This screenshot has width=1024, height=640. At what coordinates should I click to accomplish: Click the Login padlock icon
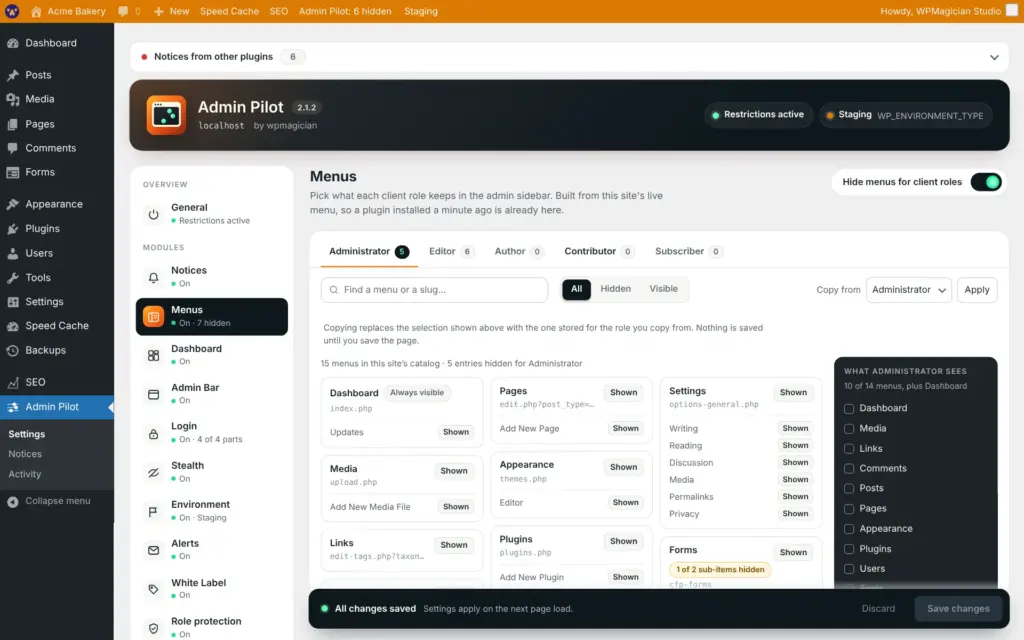[x=153, y=434]
